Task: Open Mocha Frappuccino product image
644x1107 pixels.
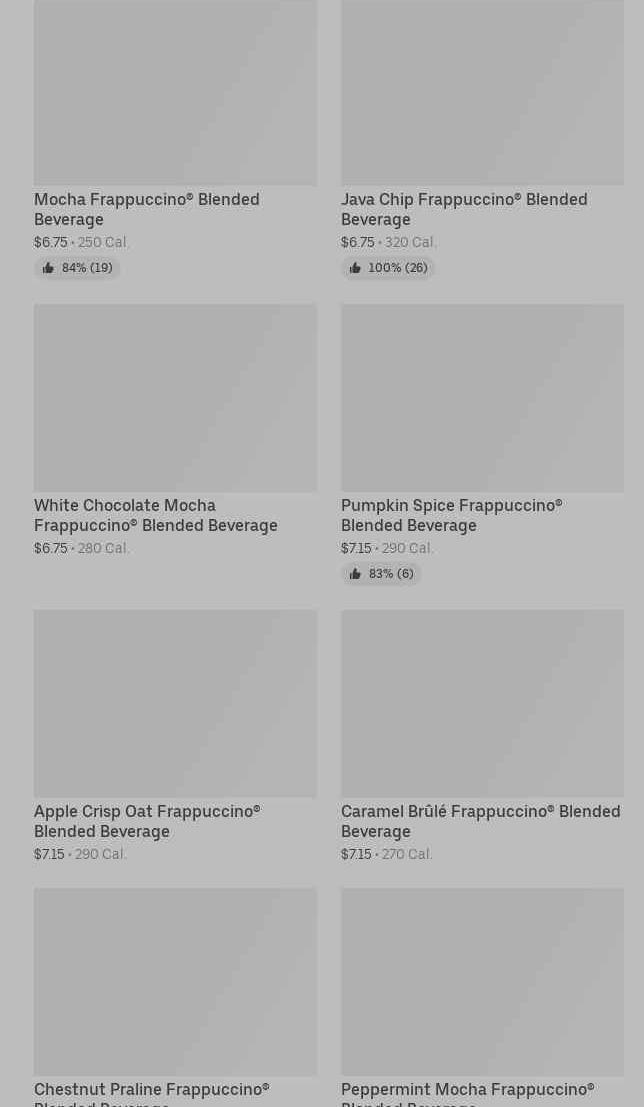Action: point(175,92)
